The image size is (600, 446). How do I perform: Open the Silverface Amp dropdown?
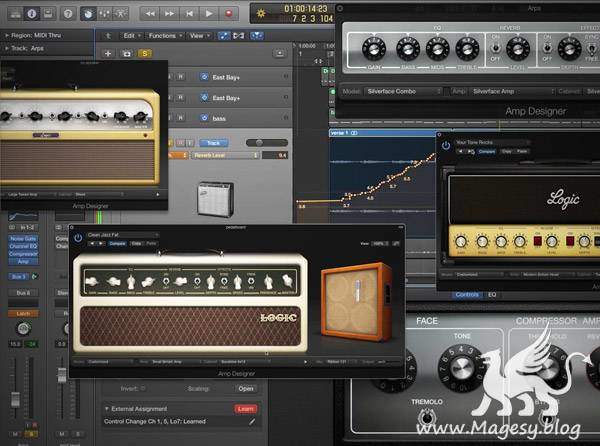[x=513, y=91]
